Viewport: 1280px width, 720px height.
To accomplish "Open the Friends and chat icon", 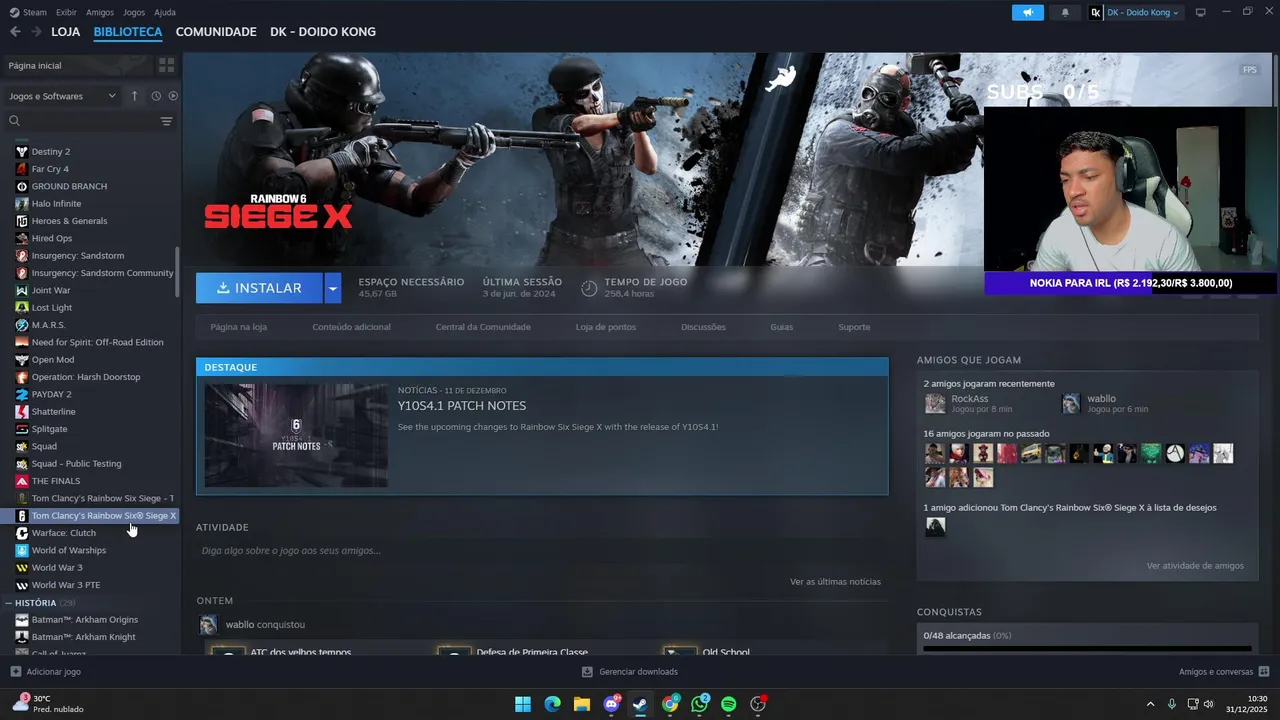I will 1264,672.
